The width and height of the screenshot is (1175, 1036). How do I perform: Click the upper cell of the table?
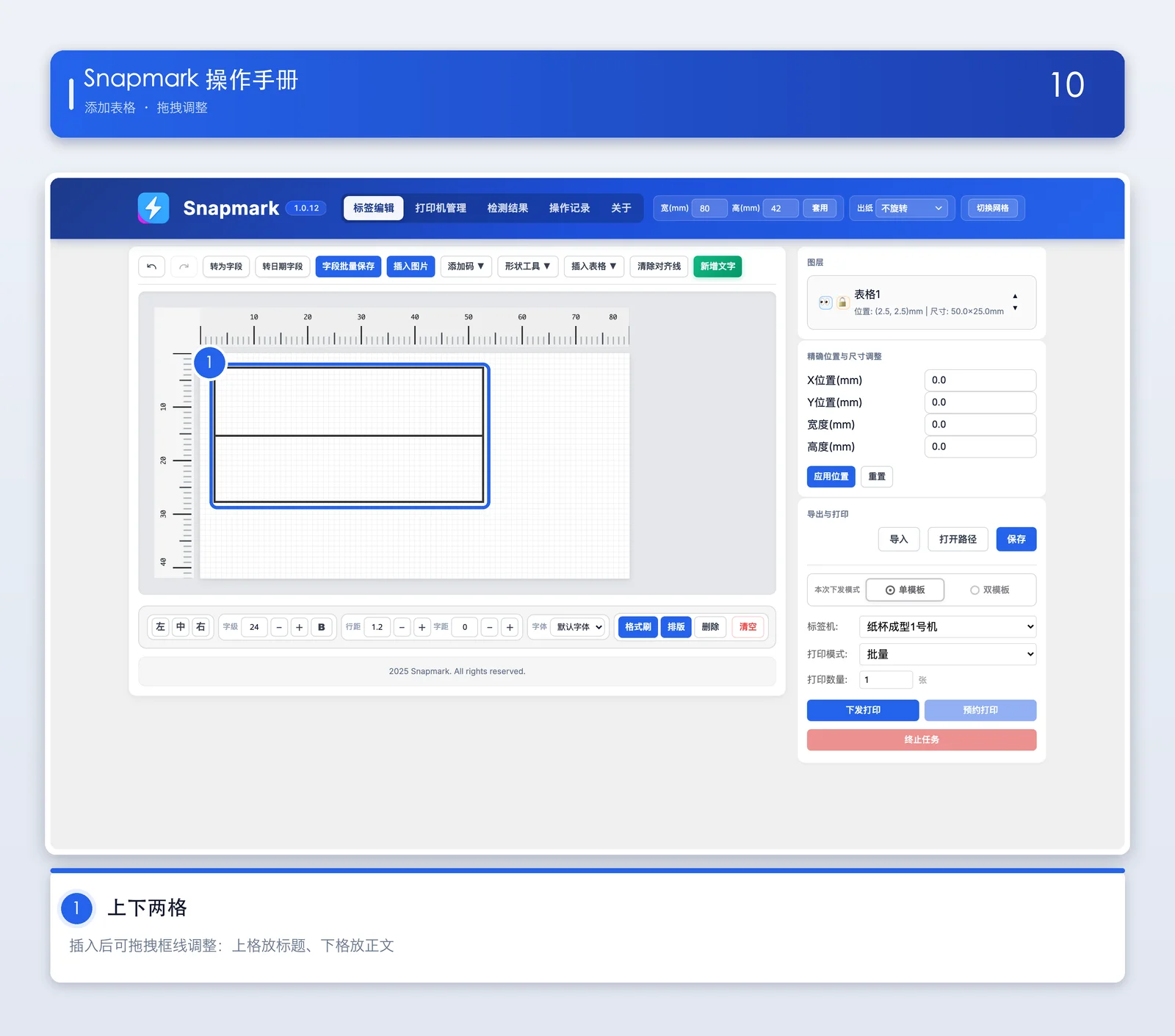click(x=349, y=402)
